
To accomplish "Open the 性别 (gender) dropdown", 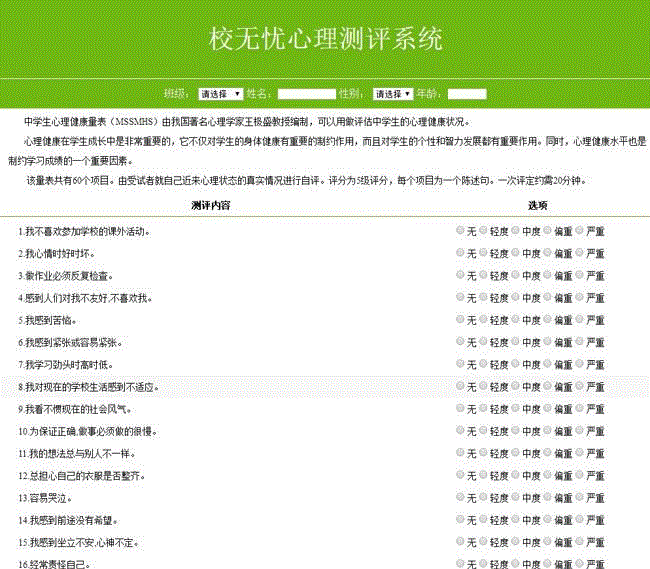I will [x=392, y=94].
